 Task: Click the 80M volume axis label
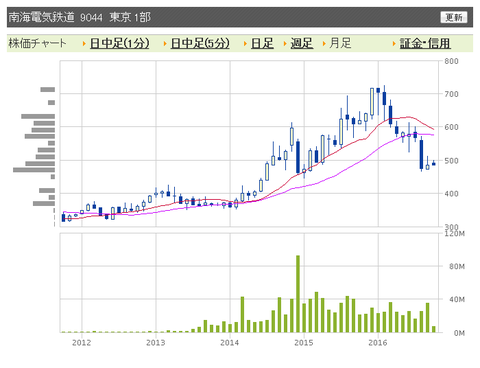[457, 266]
